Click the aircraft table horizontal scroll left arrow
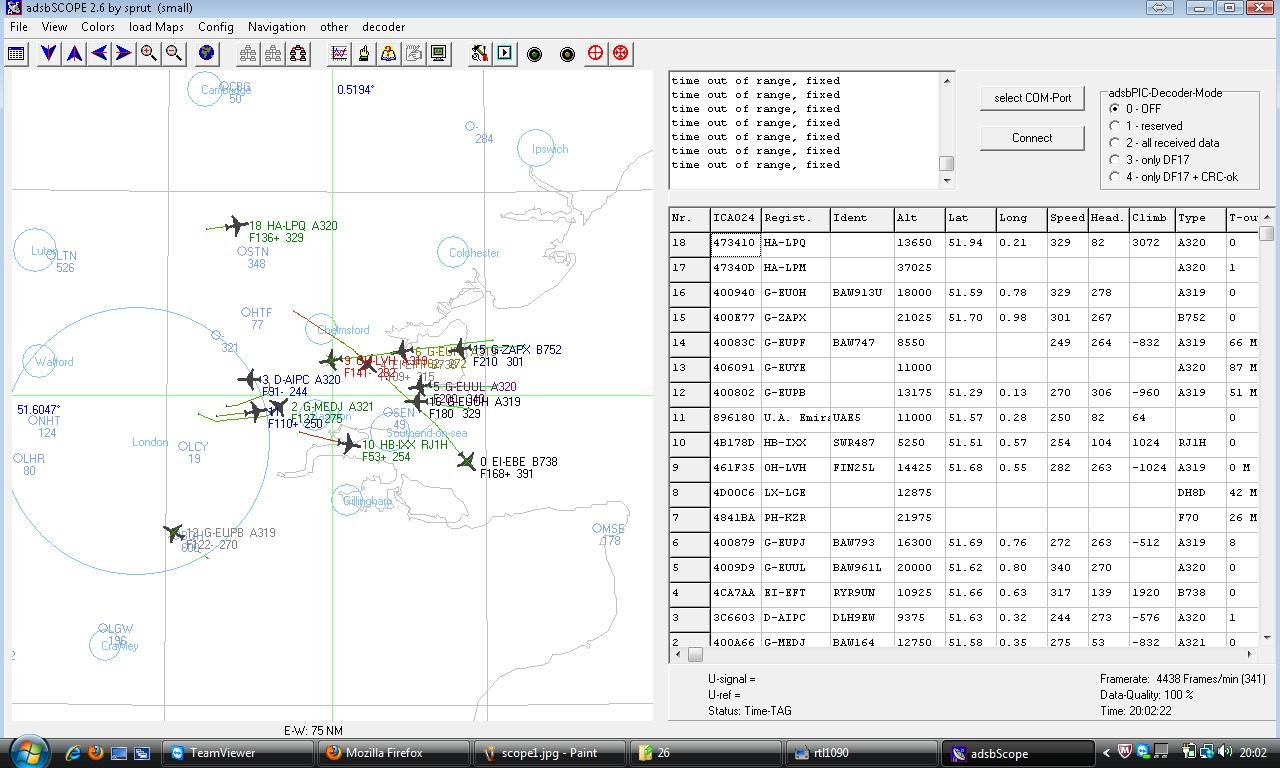 (677, 654)
